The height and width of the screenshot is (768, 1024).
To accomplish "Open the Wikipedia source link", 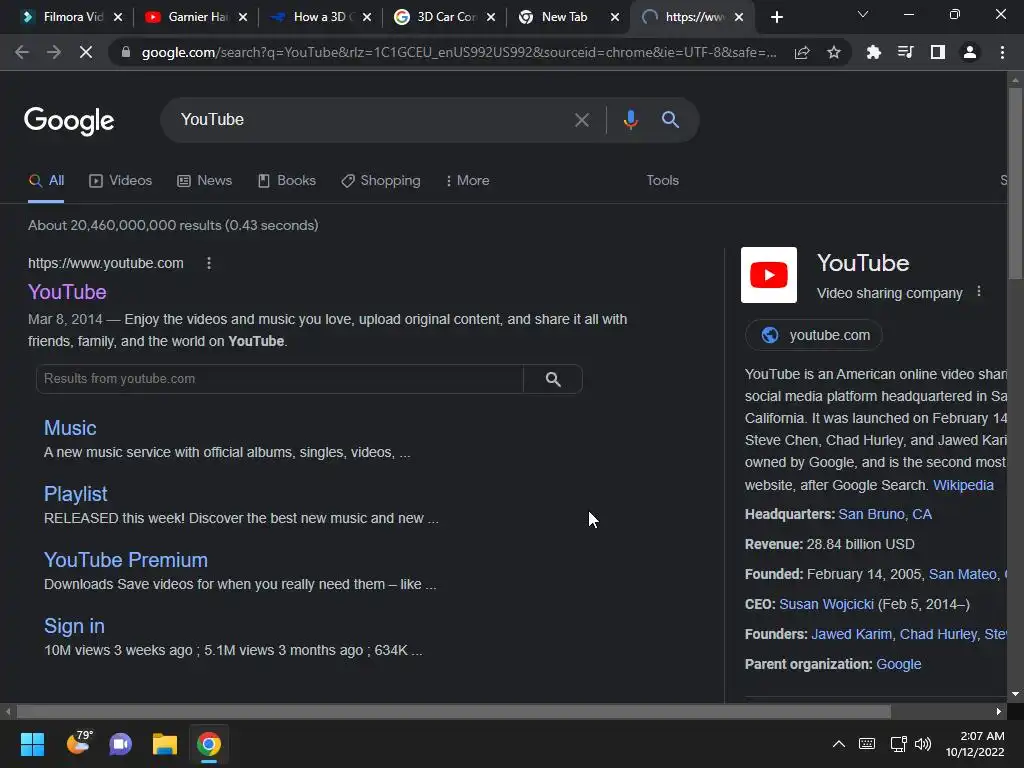I will (x=963, y=485).
